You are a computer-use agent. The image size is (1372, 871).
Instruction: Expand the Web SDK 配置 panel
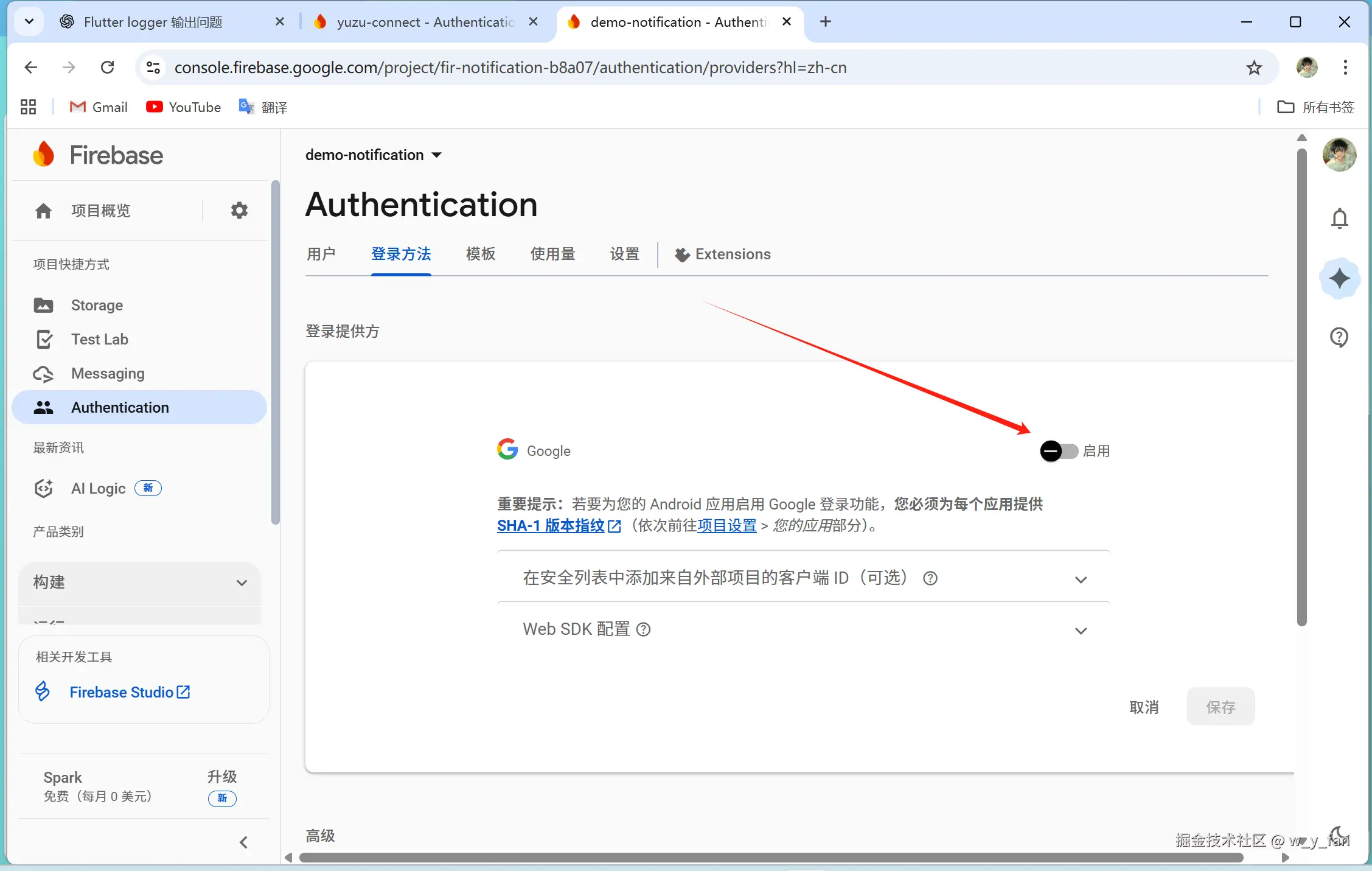click(1081, 631)
